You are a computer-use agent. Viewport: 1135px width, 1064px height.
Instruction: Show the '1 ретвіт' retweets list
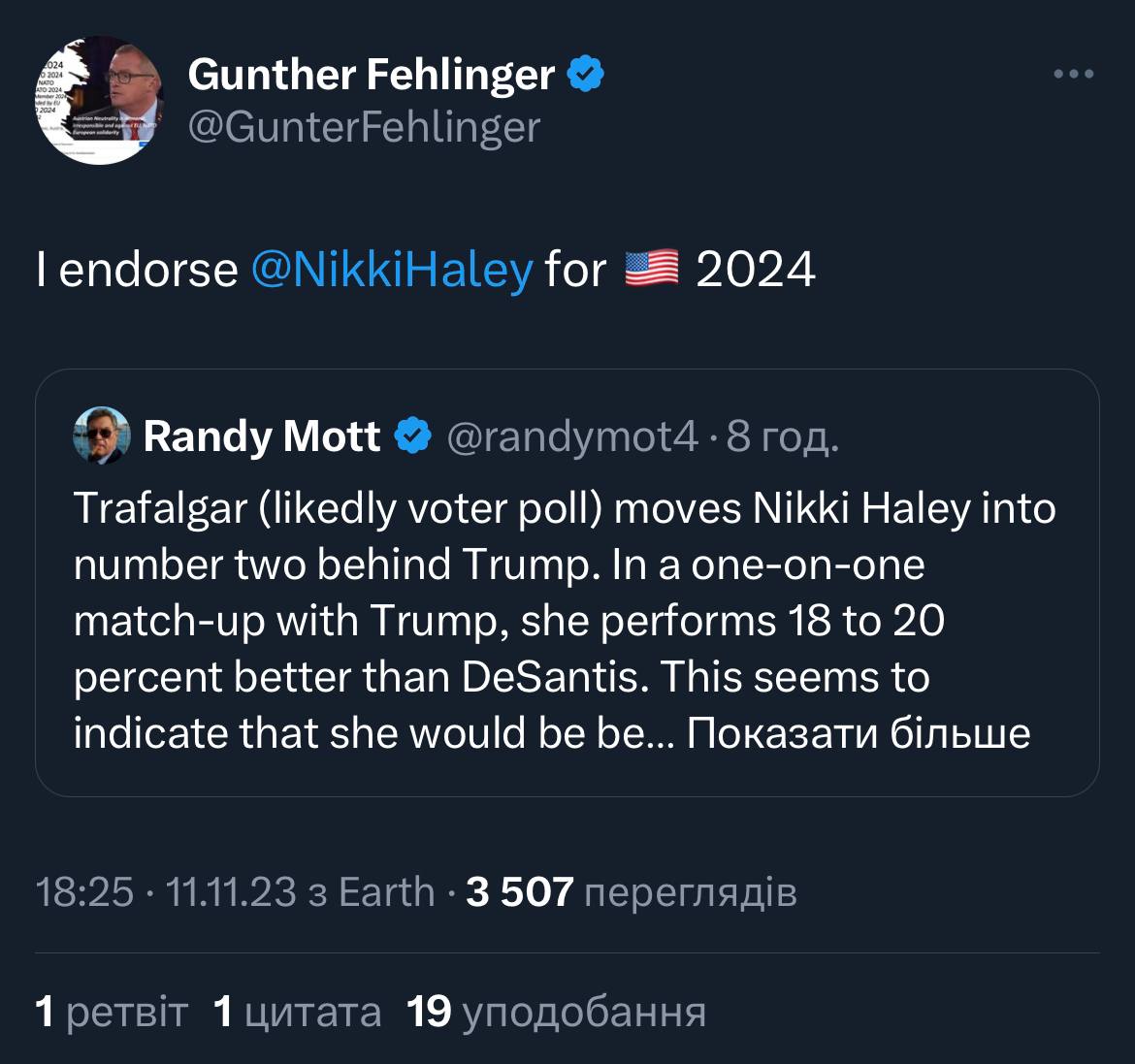pyautogui.click(x=111, y=1012)
